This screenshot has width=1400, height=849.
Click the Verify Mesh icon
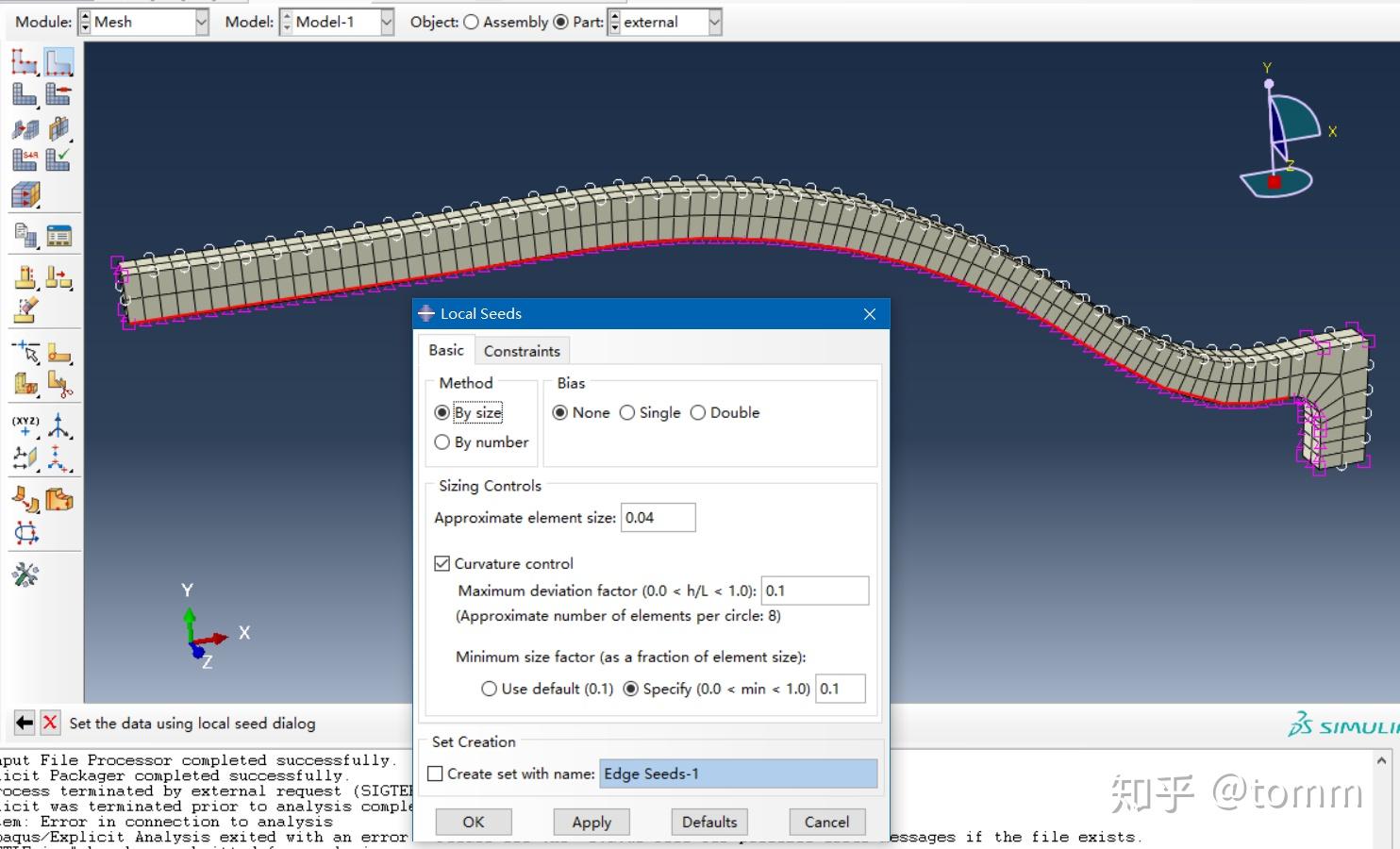pos(58,158)
